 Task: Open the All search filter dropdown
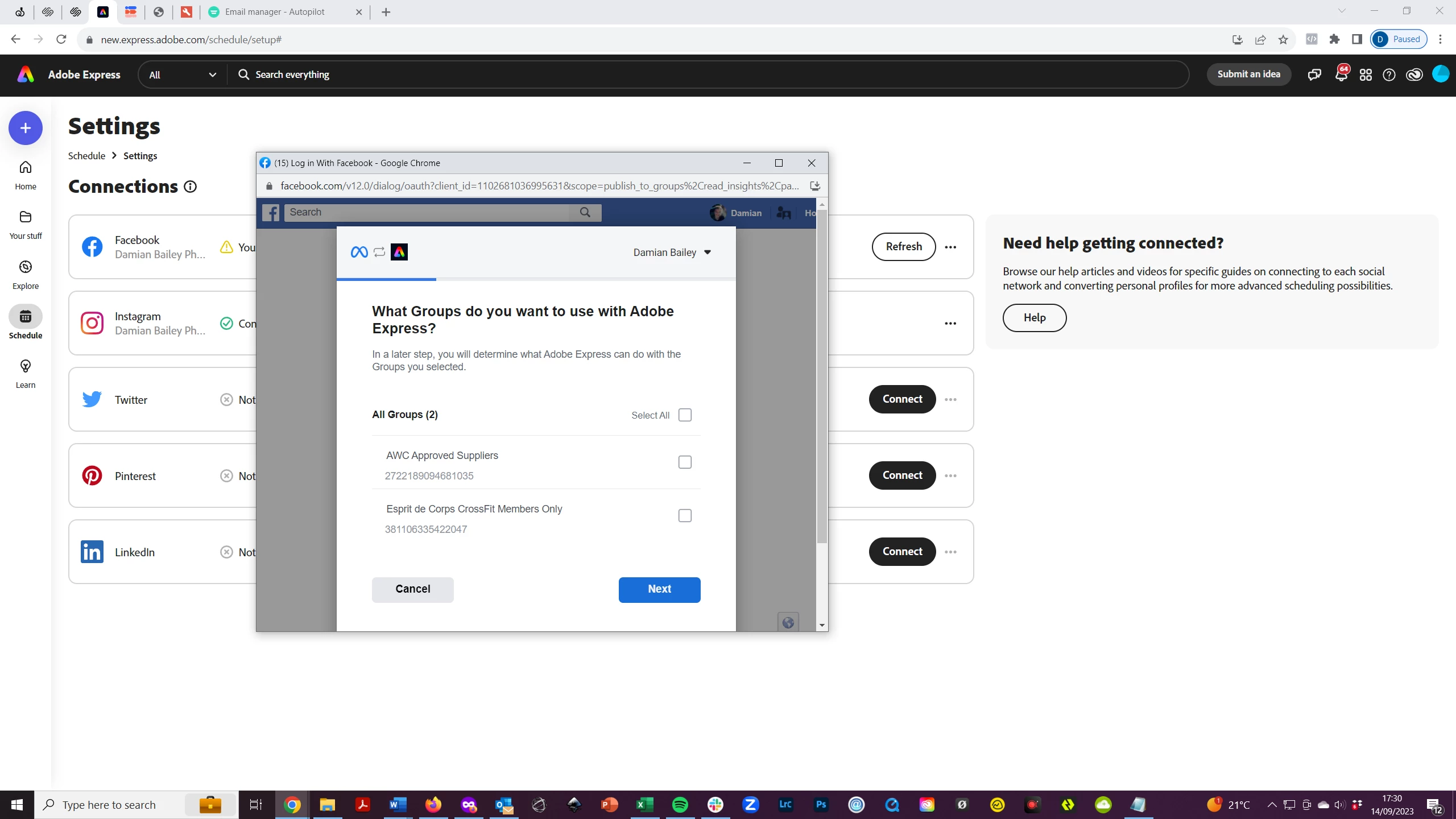click(x=182, y=75)
